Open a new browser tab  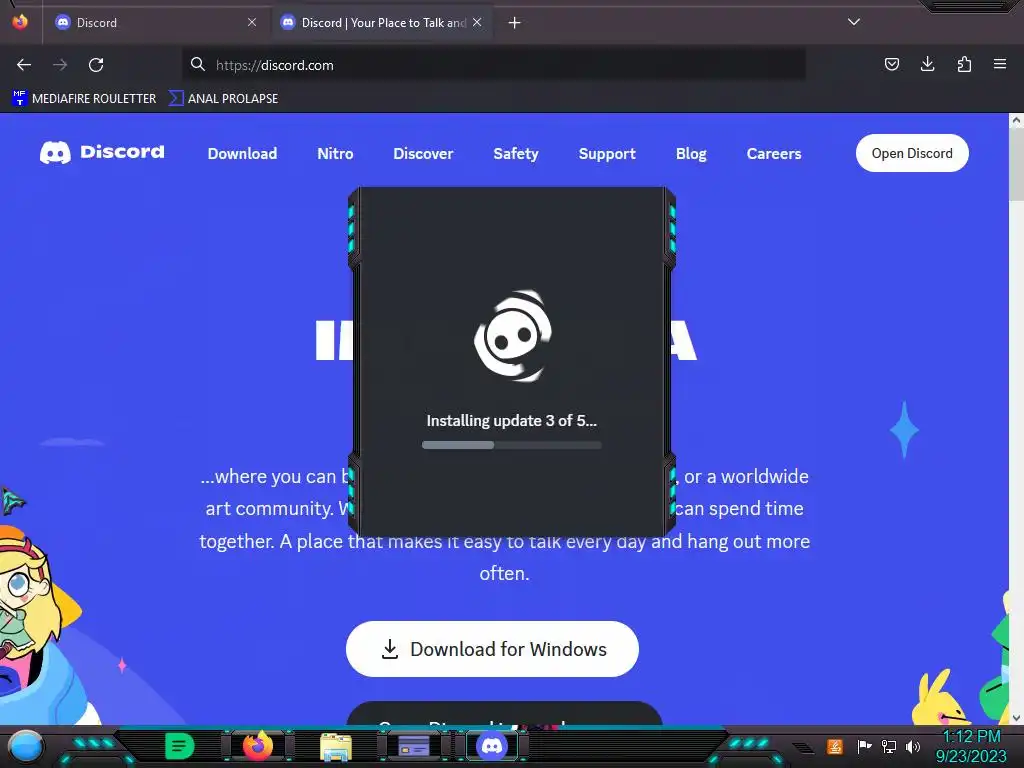tap(515, 23)
